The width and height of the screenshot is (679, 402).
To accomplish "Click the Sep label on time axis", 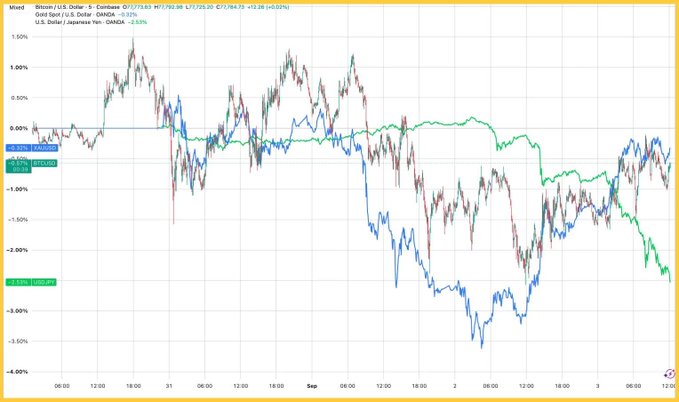I will tap(312, 386).
